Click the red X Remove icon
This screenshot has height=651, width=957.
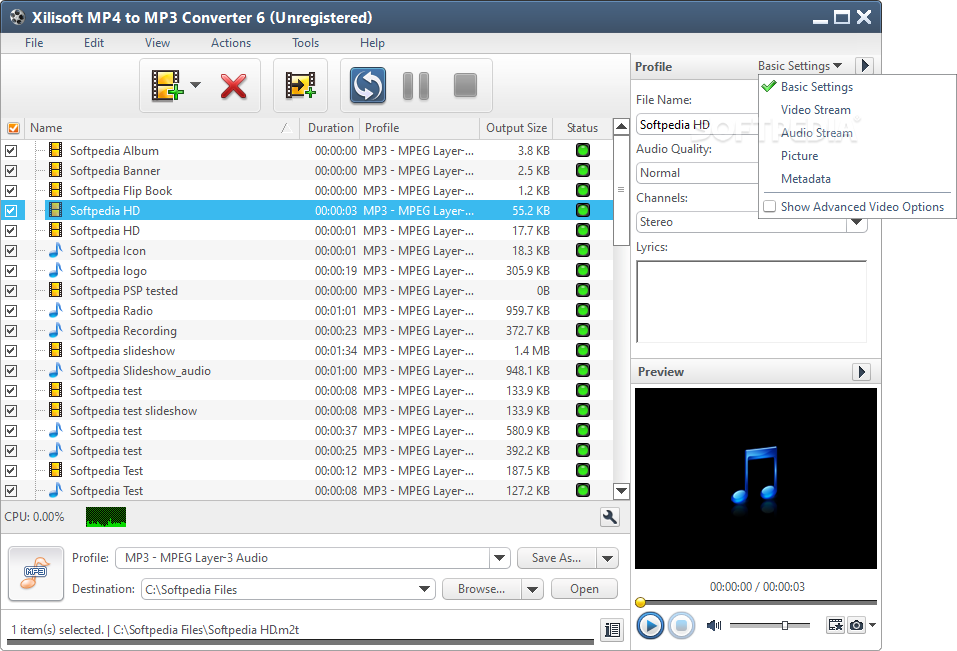(233, 86)
